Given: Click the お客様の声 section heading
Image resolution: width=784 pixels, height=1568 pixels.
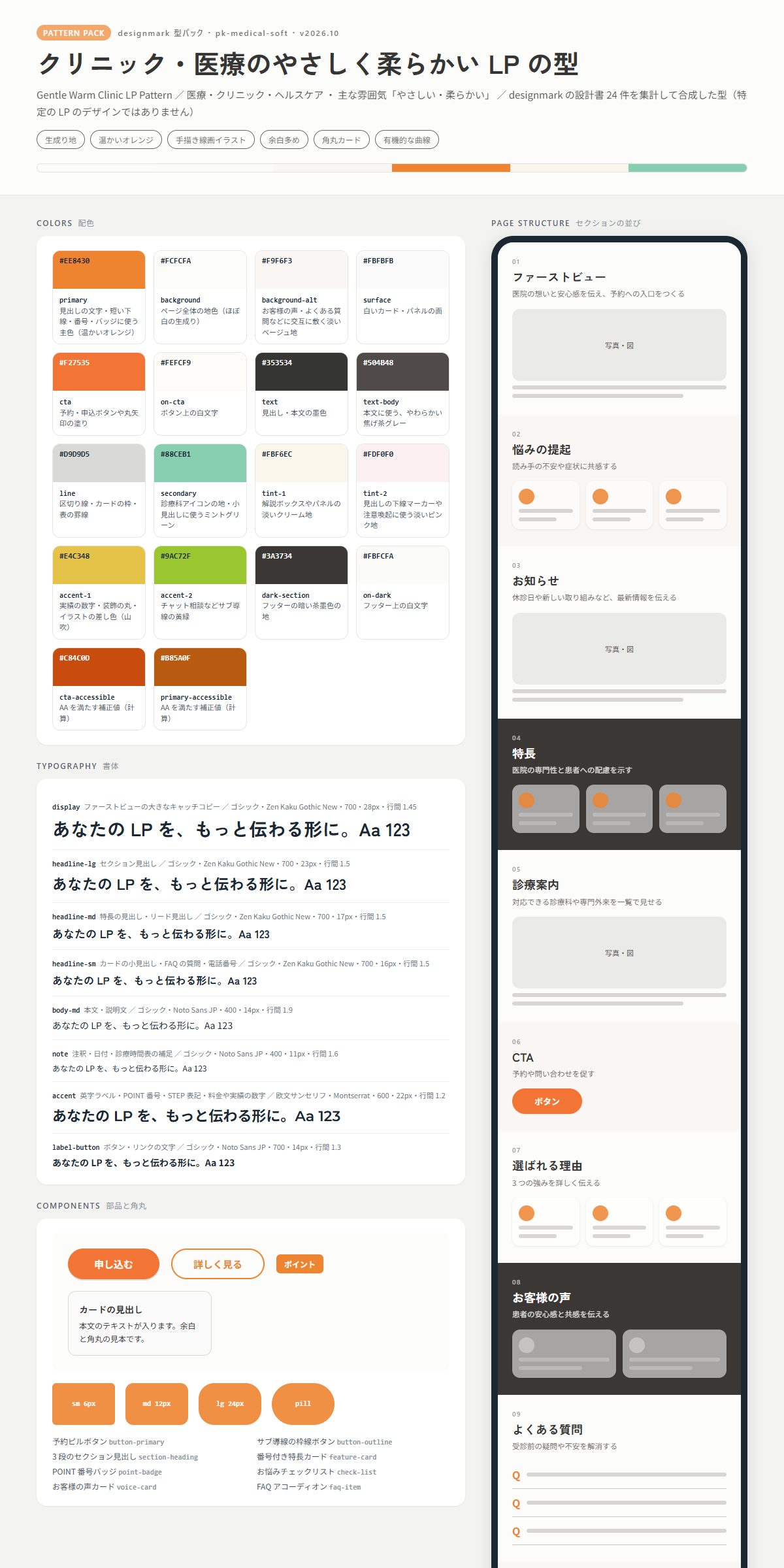Looking at the screenshot, I should tap(542, 1298).
